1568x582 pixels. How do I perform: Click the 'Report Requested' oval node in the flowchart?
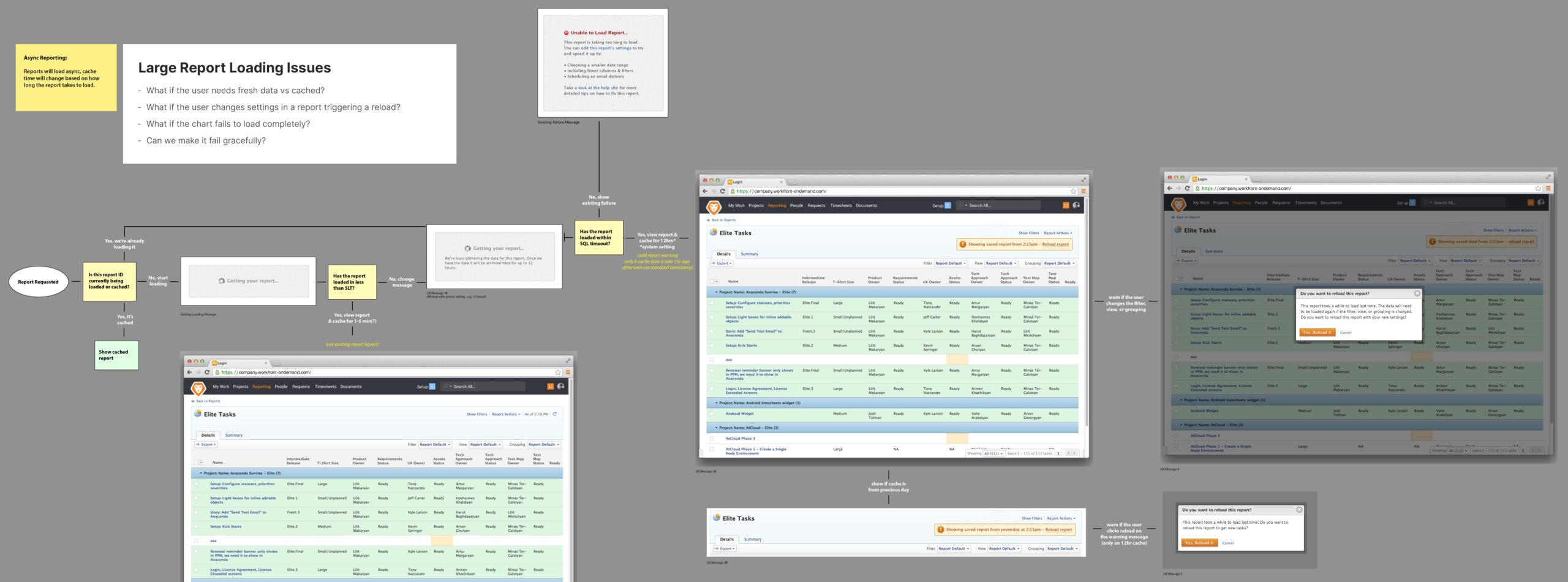38,282
